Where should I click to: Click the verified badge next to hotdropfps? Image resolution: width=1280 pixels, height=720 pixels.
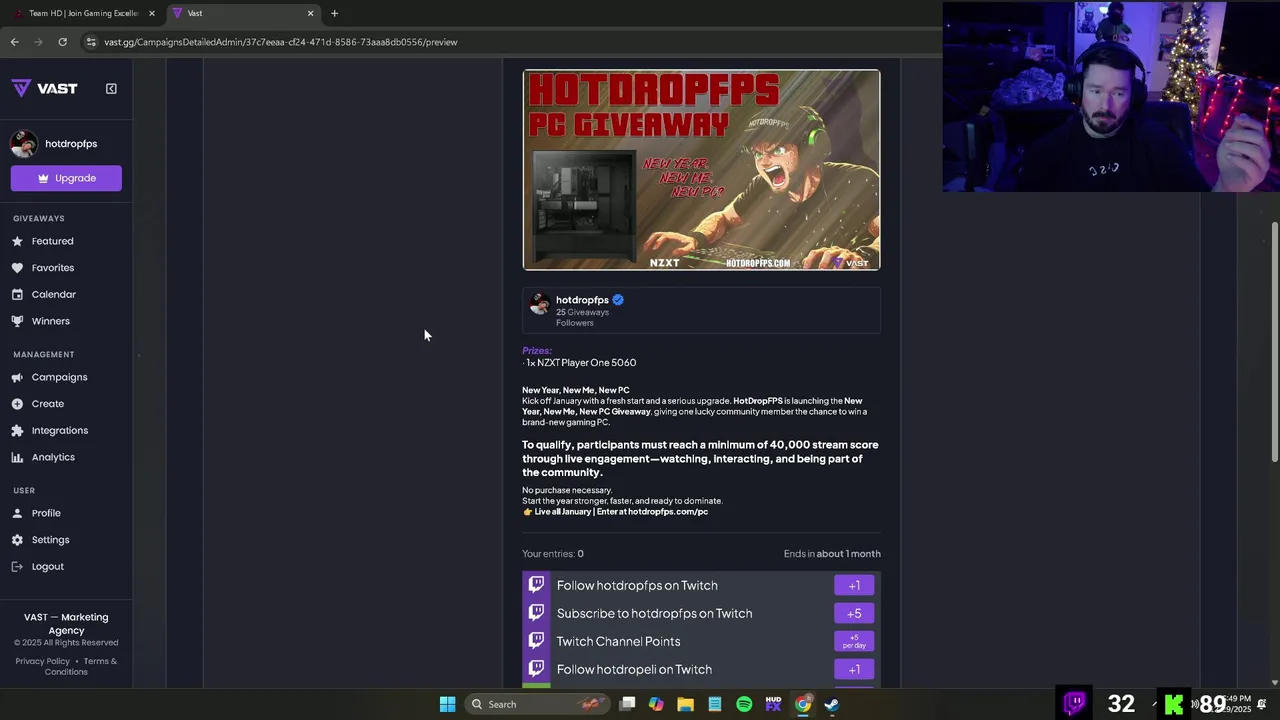coord(618,300)
